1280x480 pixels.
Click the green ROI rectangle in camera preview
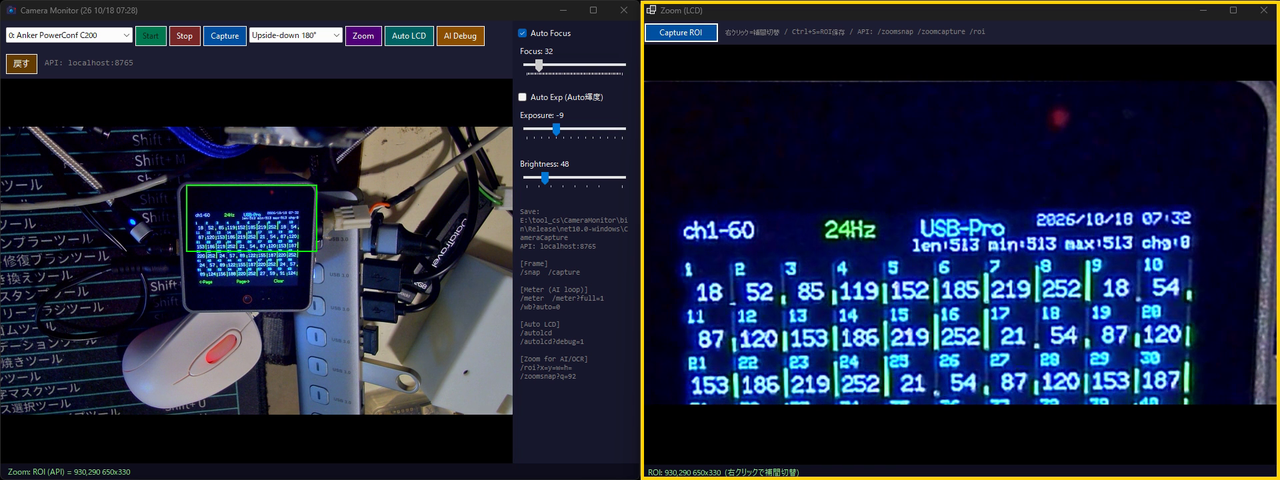coord(250,217)
